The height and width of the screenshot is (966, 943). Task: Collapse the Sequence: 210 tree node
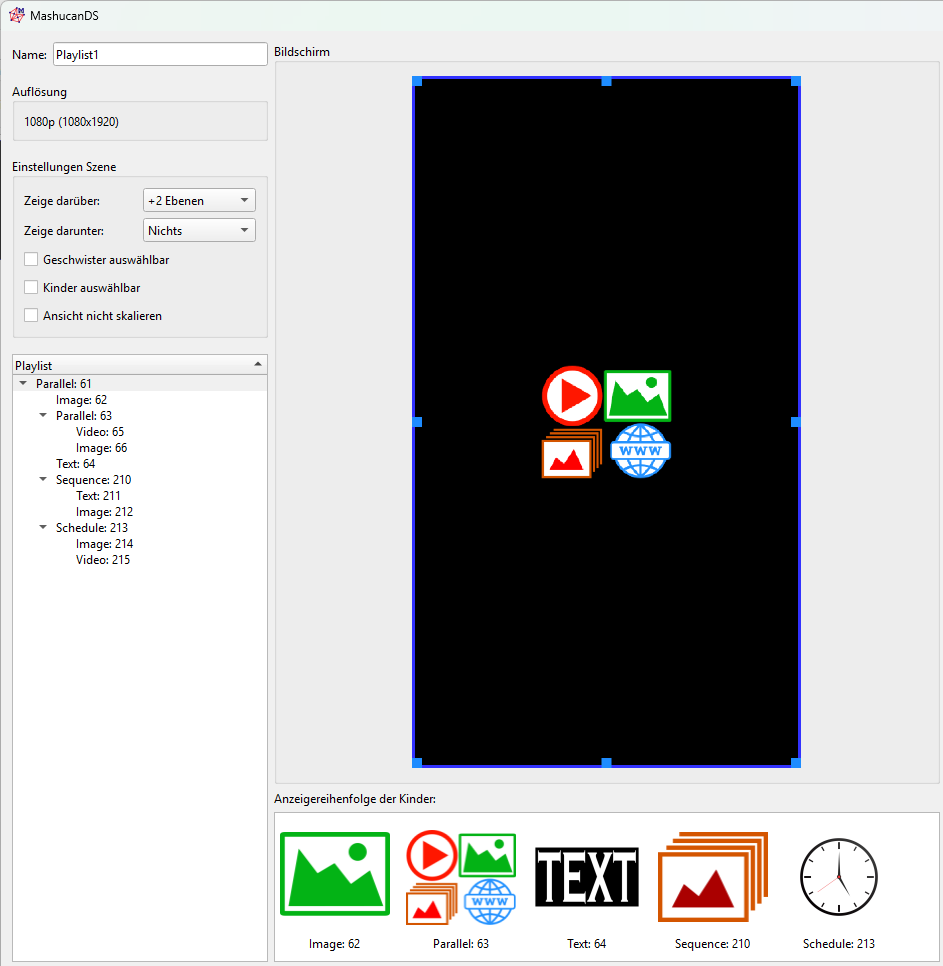(x=43, y=480)
